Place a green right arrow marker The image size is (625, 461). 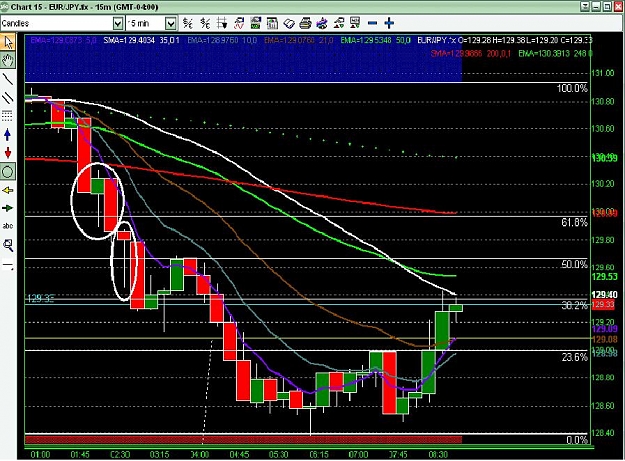(8, 208)
